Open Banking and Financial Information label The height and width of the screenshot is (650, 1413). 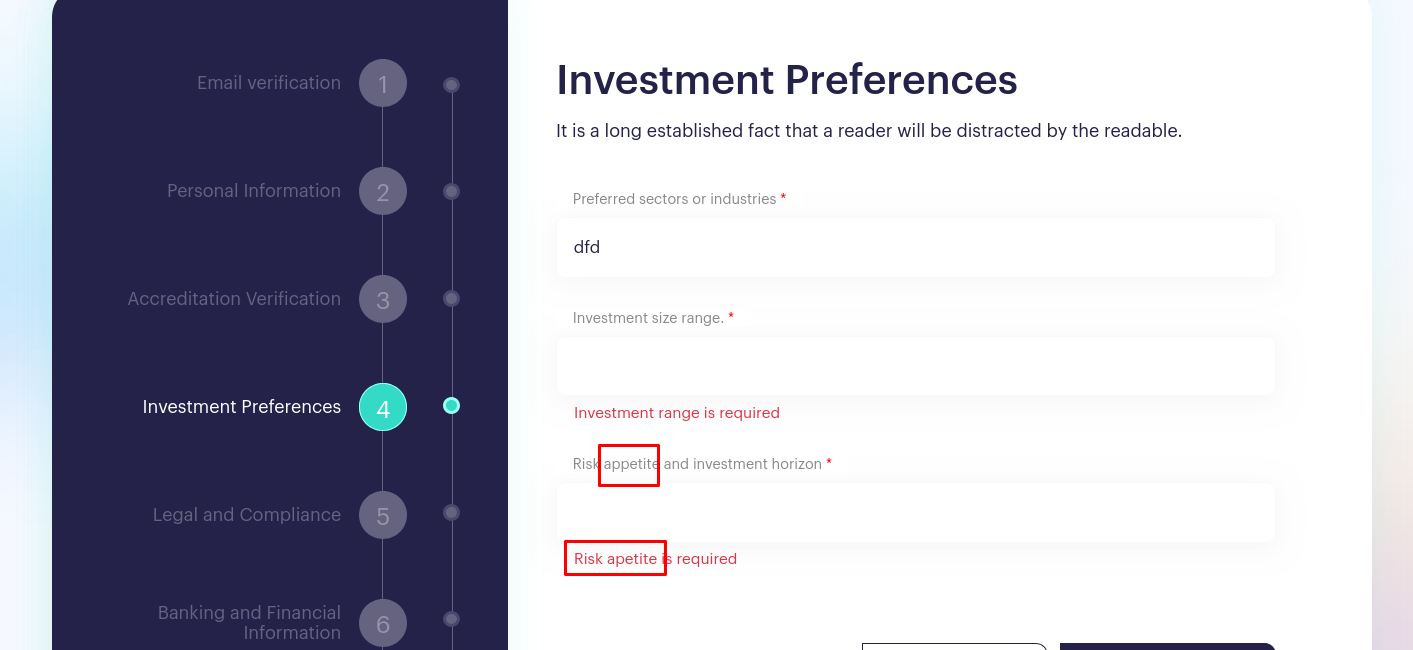pos(249,622)
